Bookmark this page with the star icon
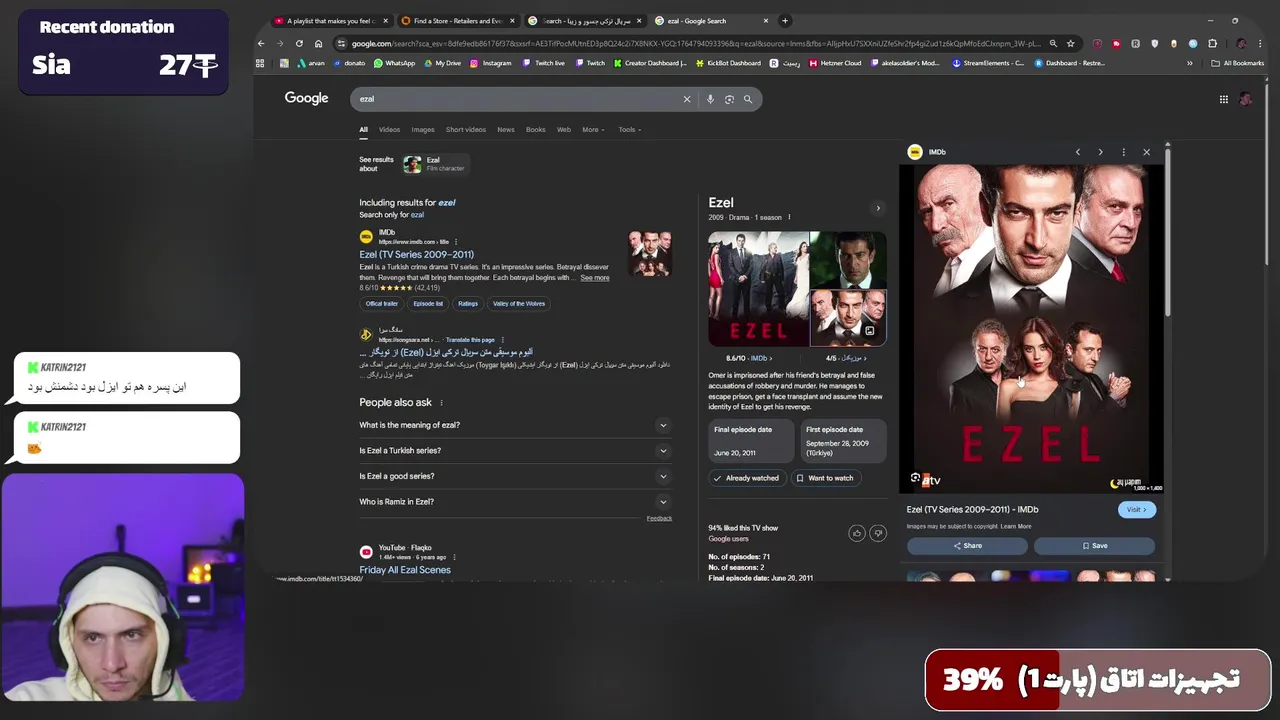This screenshot has height=720, width=1280. [x=1070, y=44]
